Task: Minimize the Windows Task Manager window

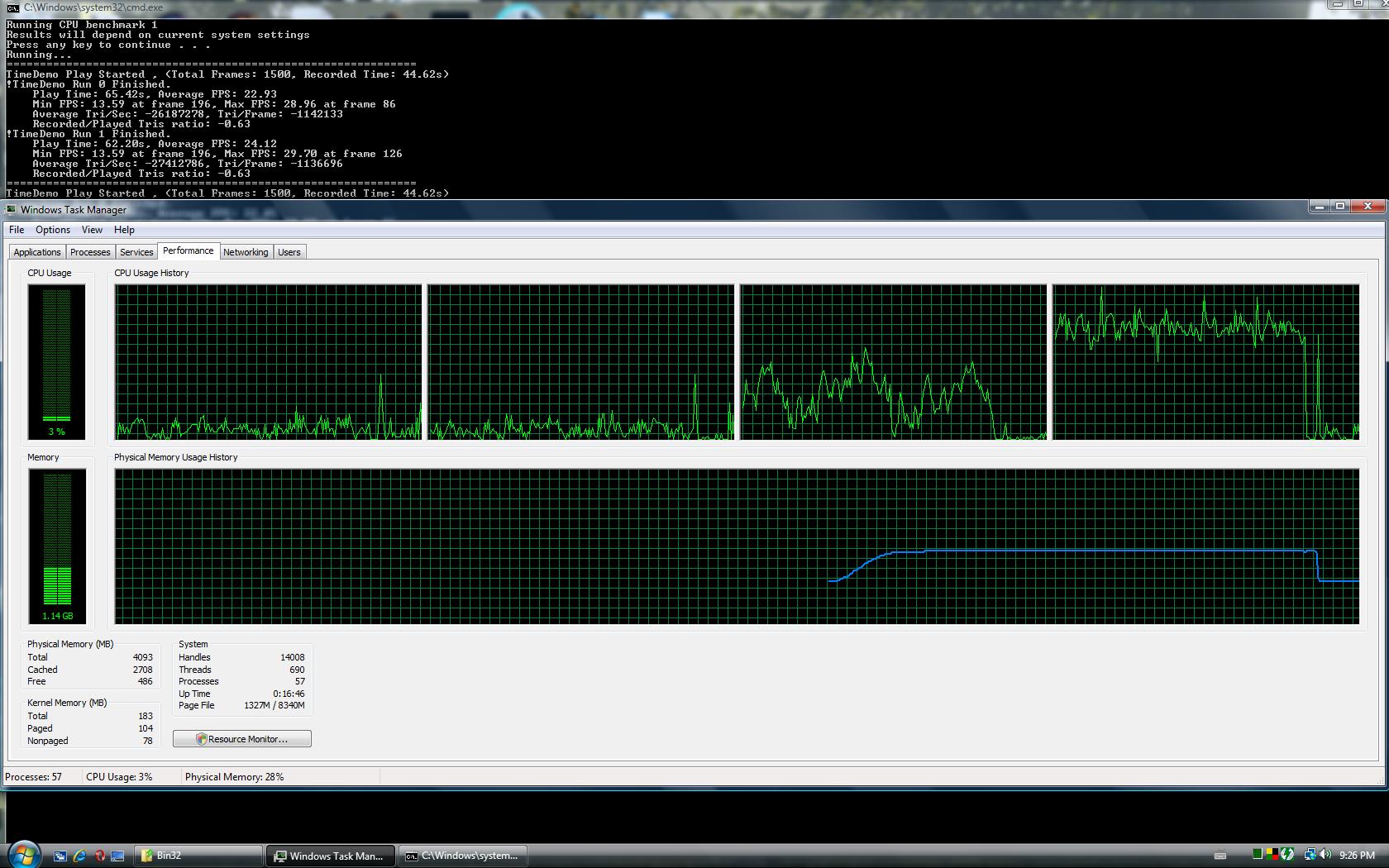Action: click(x=1320, y=206)
